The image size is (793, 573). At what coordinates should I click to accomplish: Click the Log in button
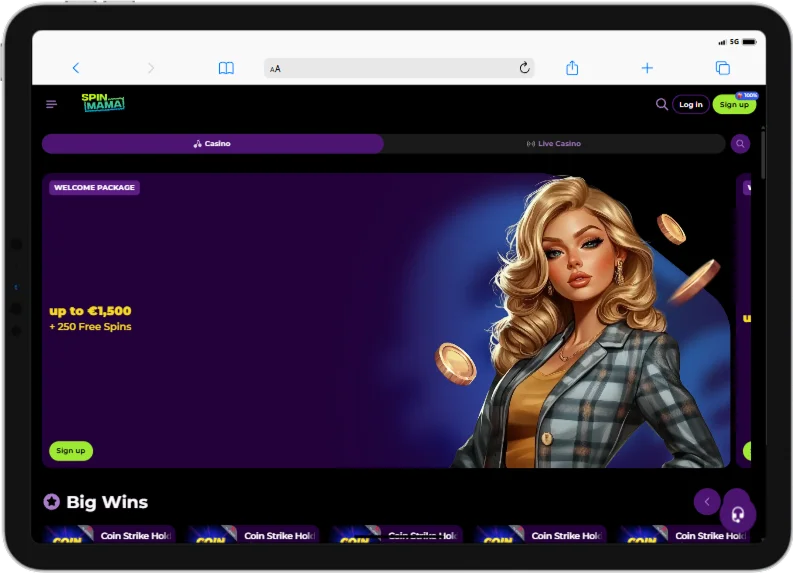tap(690, 104)
